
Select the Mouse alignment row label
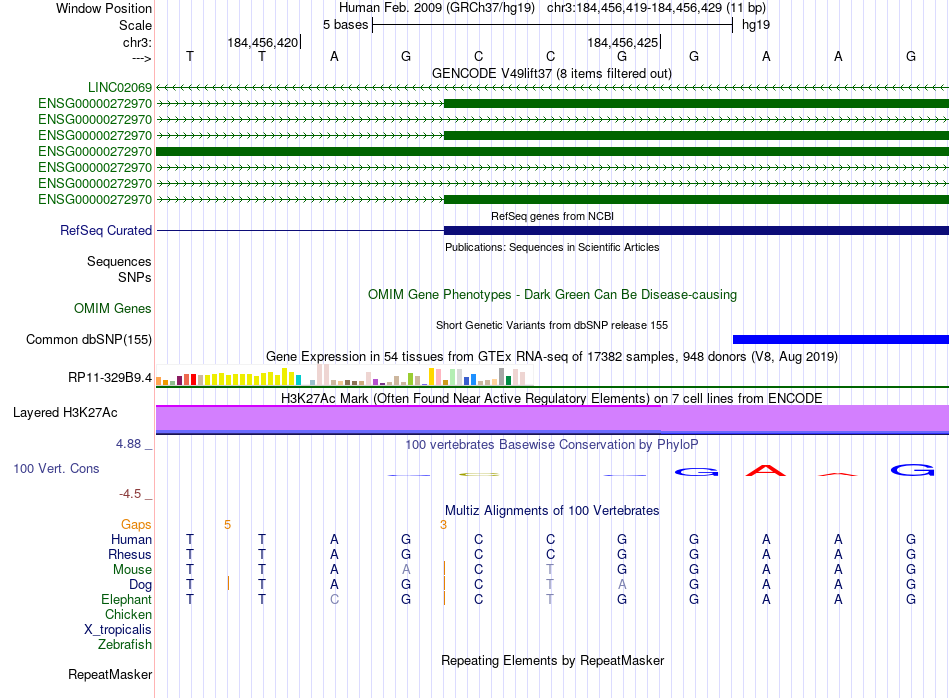point(132,570)
